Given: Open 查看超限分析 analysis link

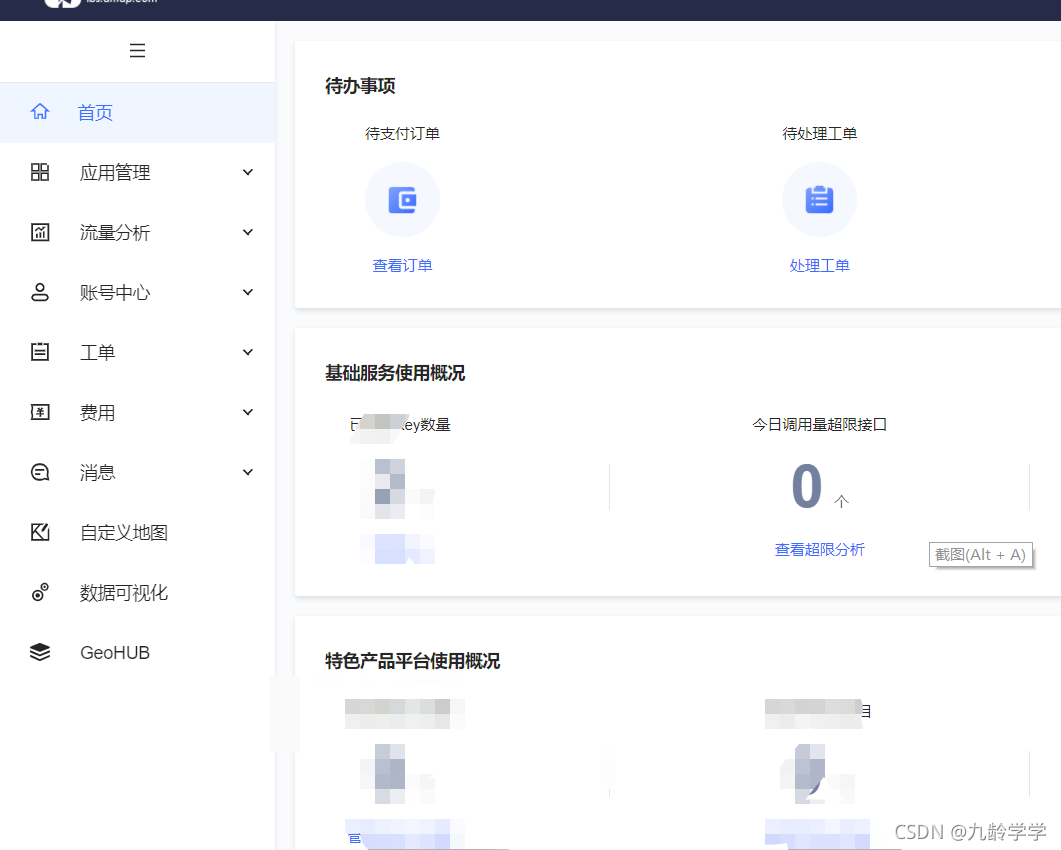Looking at the screenshot, I should pyautogui.click(x=819, y=549).
